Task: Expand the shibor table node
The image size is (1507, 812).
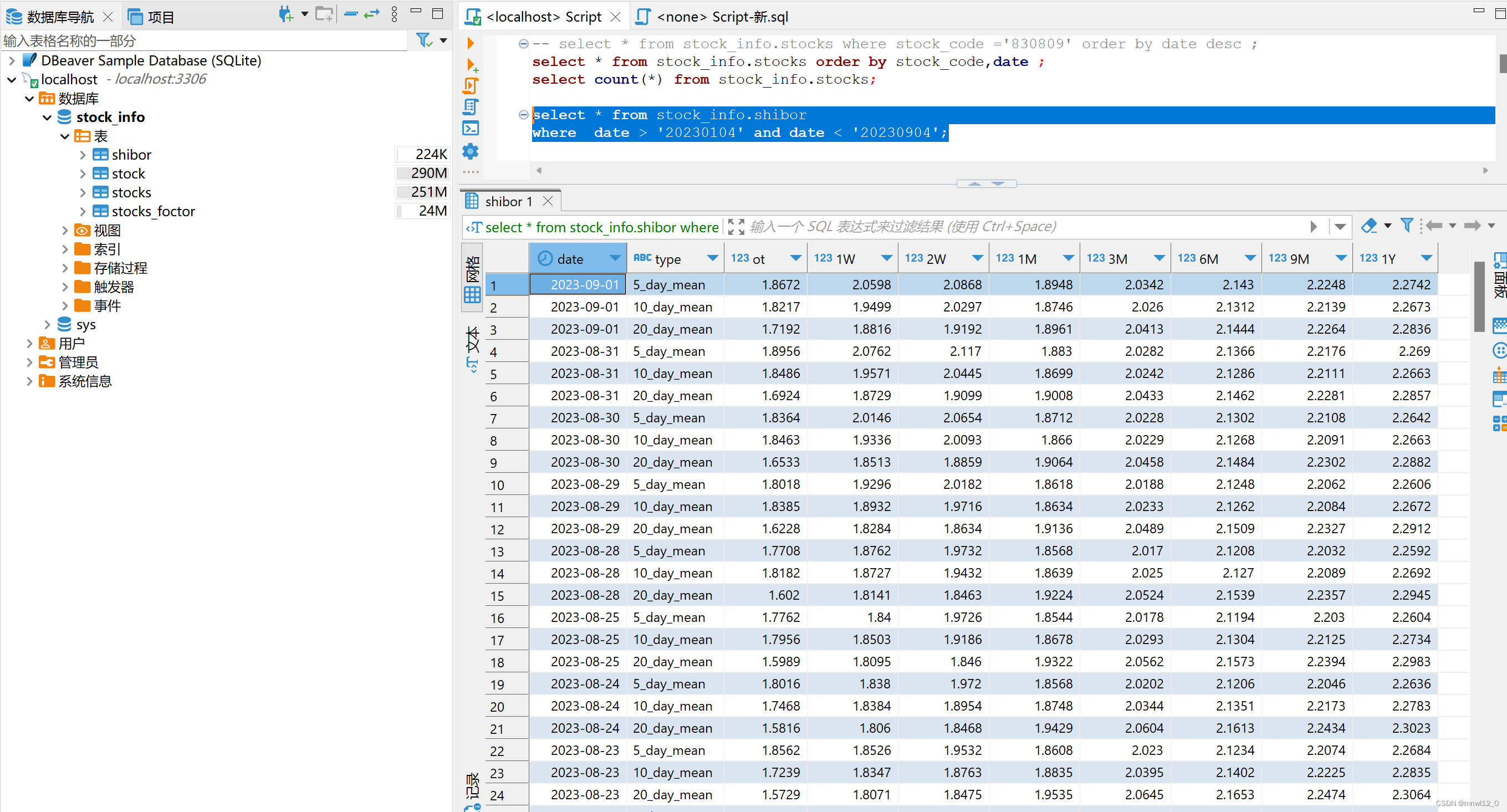Action: point(83,155)
